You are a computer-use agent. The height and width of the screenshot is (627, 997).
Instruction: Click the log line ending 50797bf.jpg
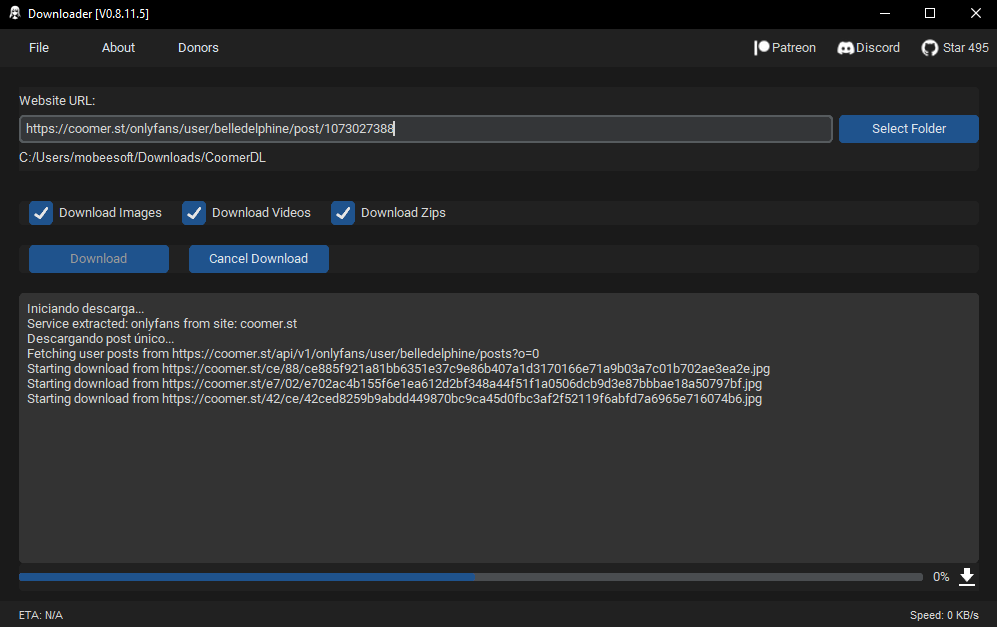click(394, 383)
